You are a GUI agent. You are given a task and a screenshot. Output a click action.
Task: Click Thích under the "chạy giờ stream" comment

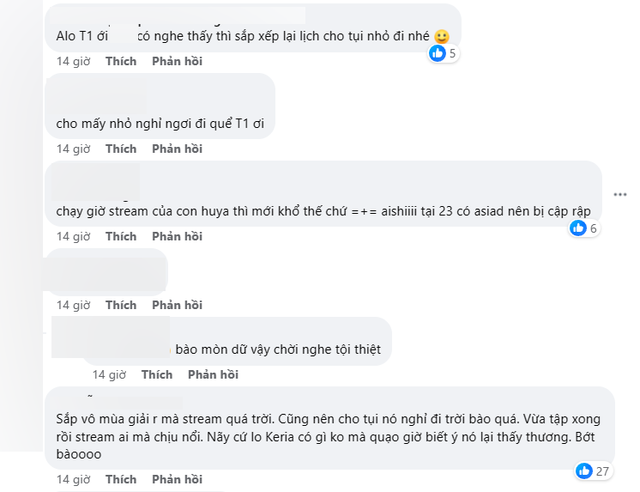pyautogui.click(x=121, y=237)
